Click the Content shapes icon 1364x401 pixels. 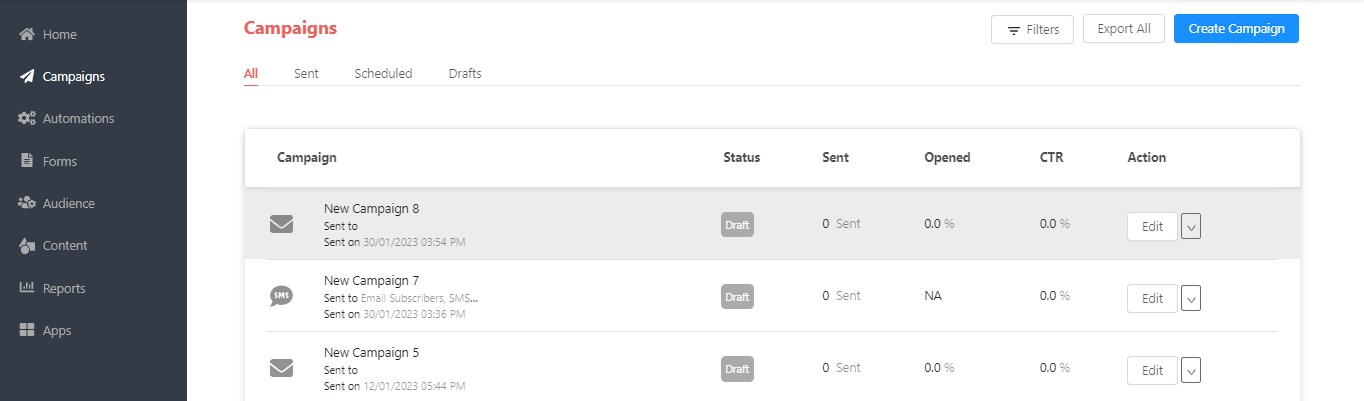[27, 246]
